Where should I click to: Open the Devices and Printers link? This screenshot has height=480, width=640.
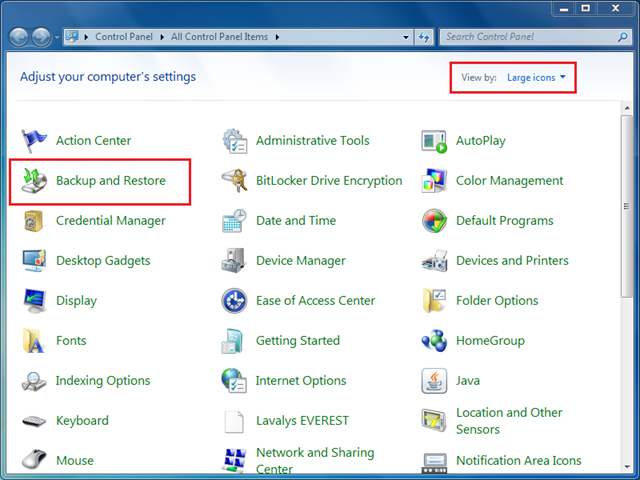[512, 261]
